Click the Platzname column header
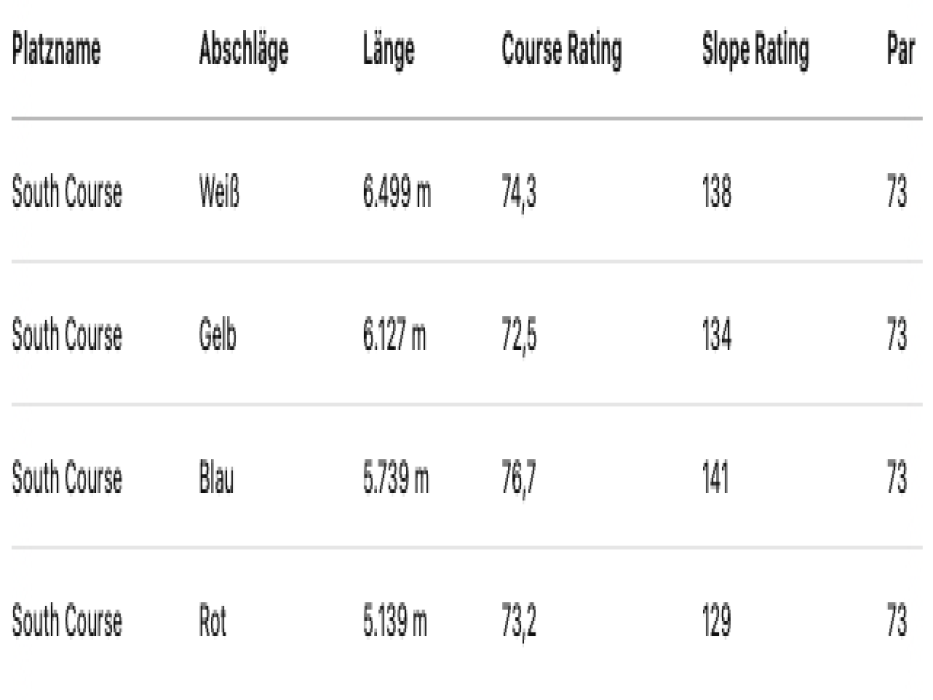Image resolution: width=933 pixels, height=700 pixels. (57, 49)
